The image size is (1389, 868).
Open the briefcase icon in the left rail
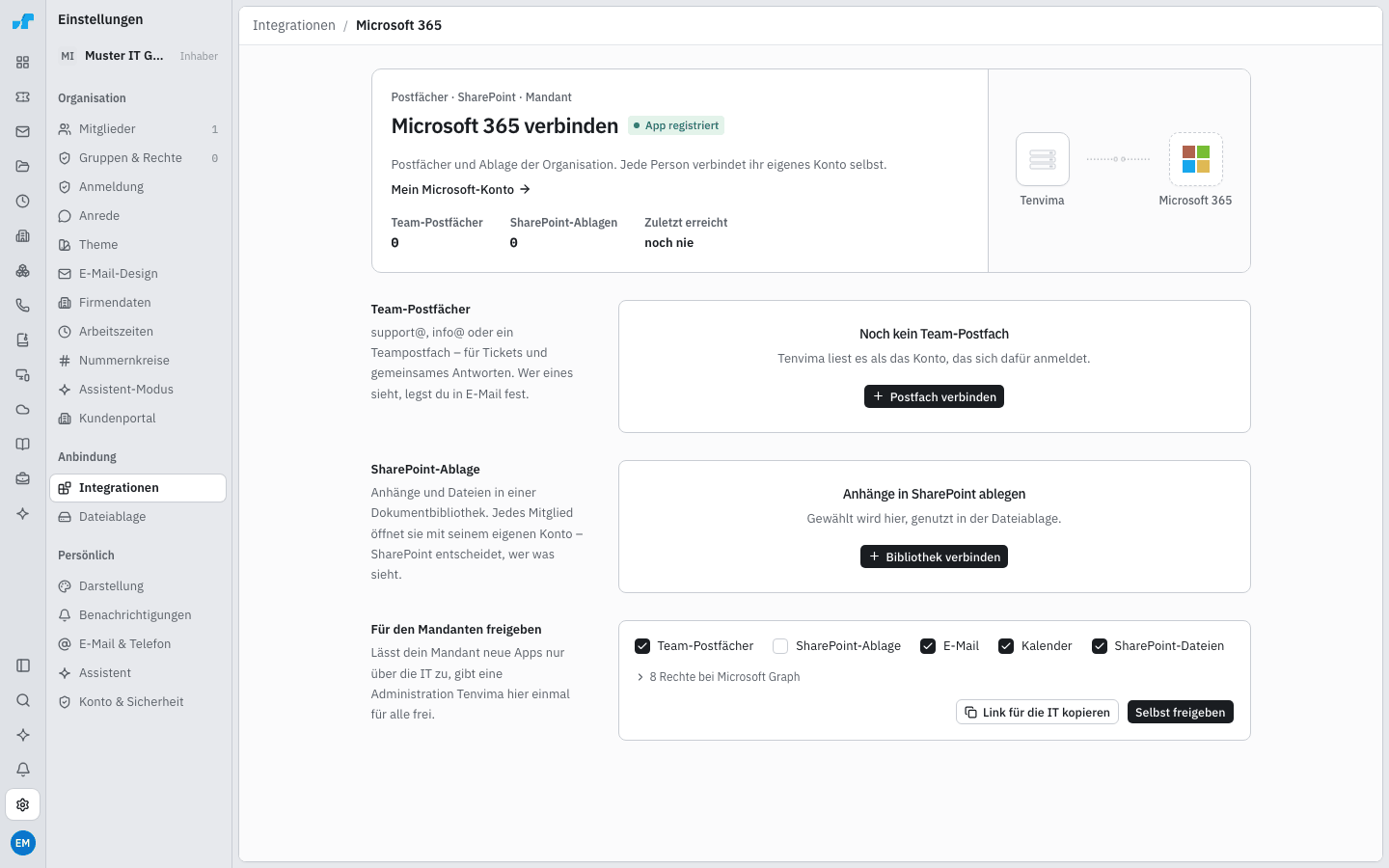click(x=23, y=479)
